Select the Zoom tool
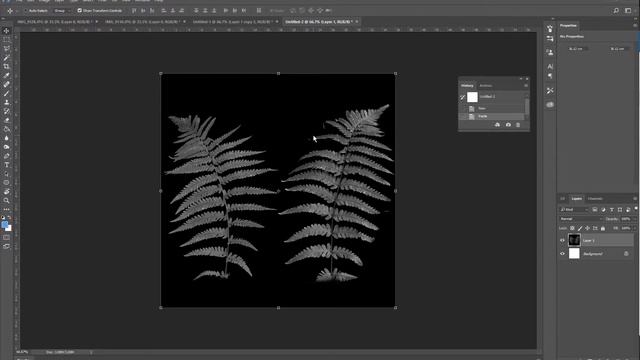This screenshot has width=640, height=360. [x=7, y=200]
